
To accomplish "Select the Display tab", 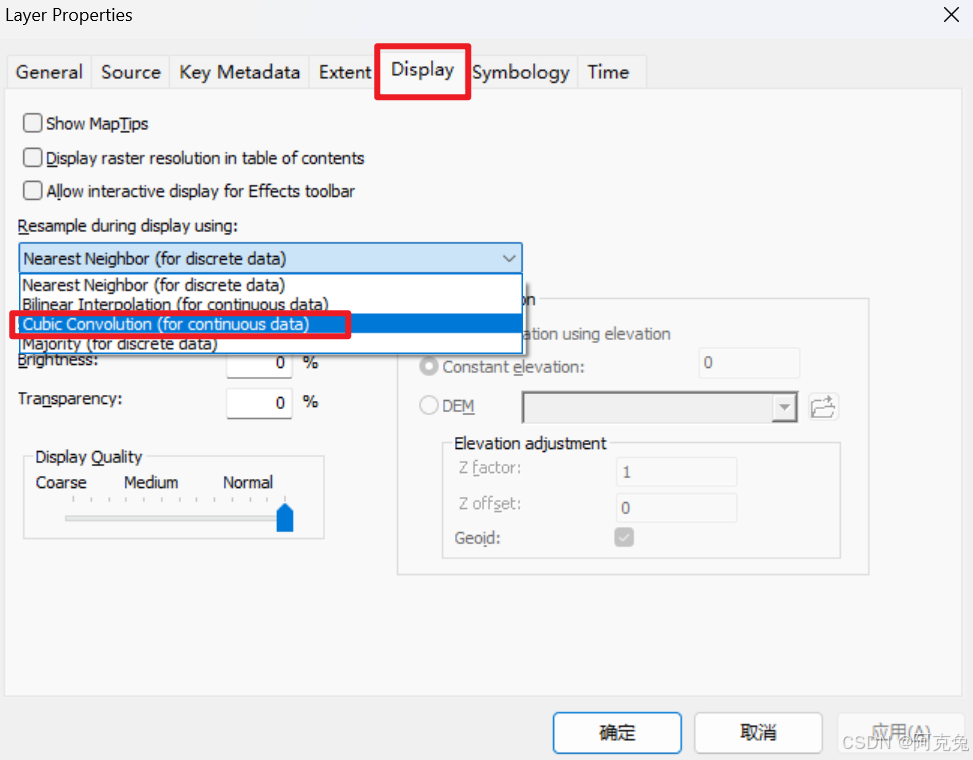I will coord(423,70).
